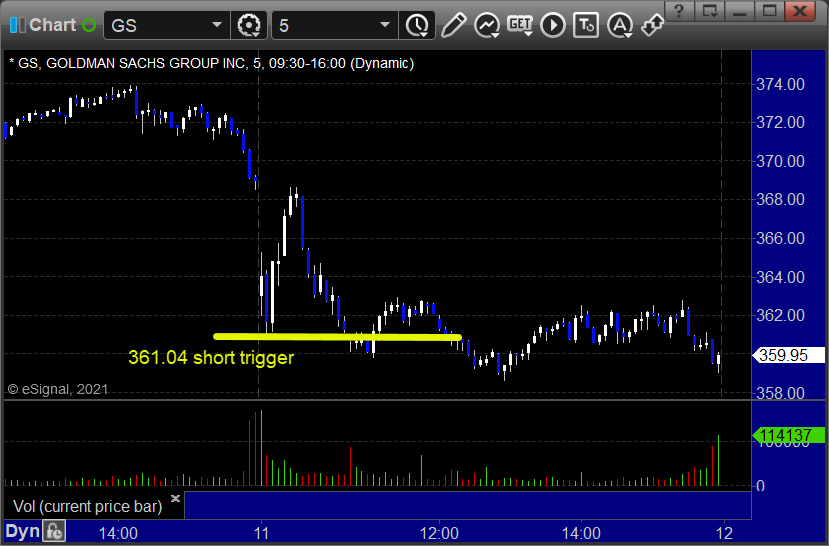
Task: Open the gear symbol settings menu
Action: 248,25
